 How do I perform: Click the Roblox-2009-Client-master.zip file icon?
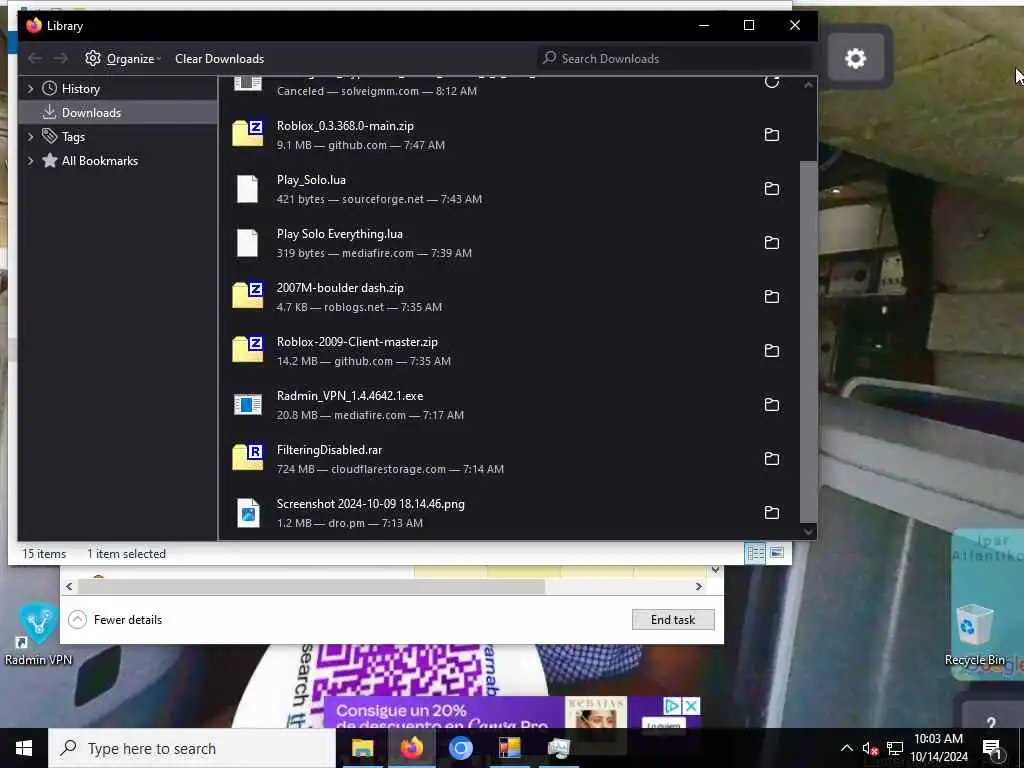click(248, 350)
